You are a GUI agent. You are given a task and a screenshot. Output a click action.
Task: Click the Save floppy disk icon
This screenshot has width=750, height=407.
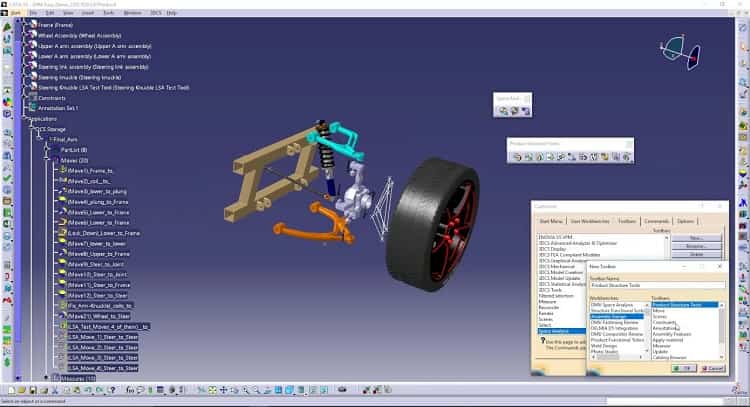click(x=33, y=390)
